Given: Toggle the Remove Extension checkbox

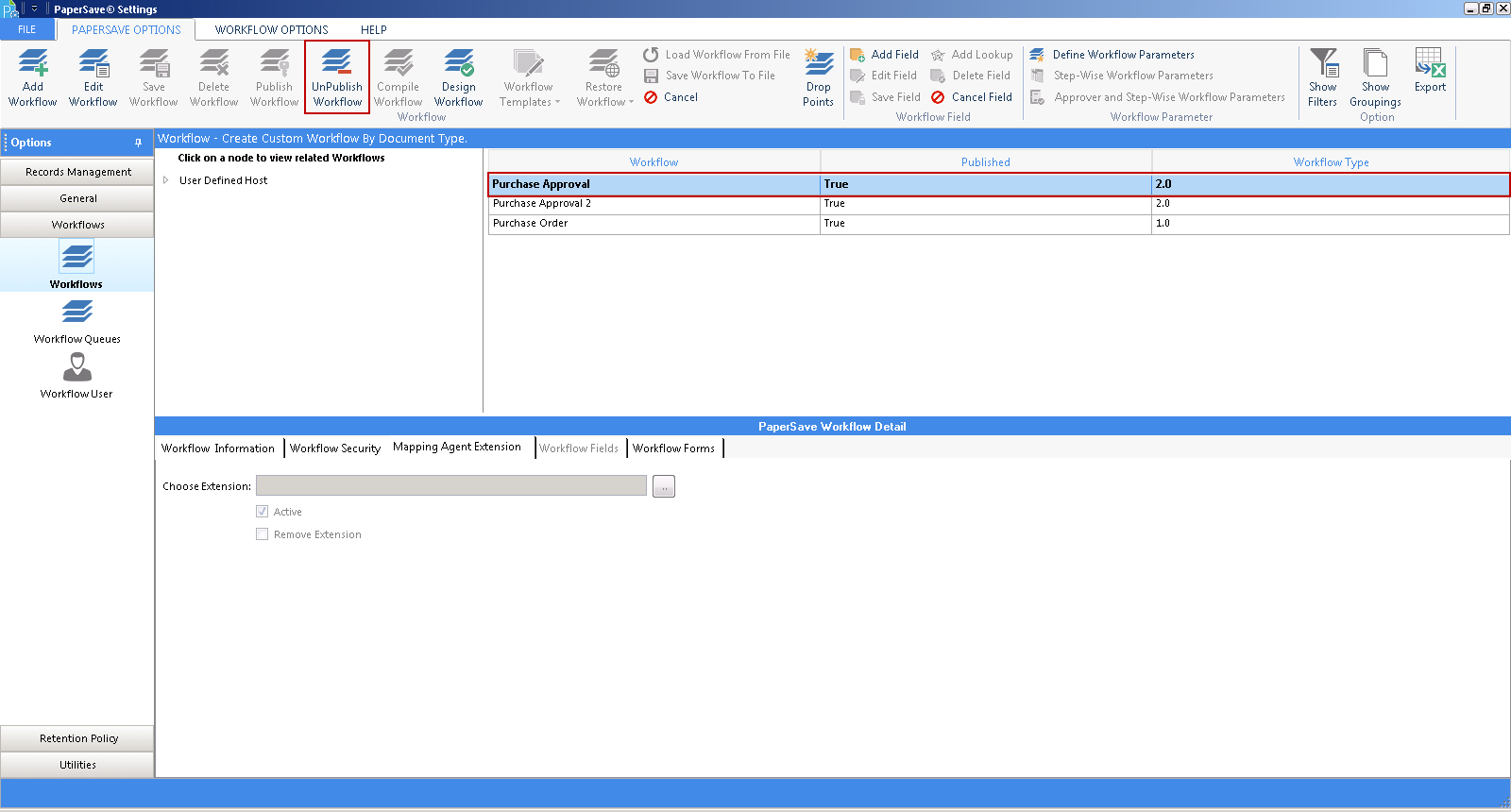Looking at the screenshot, I should (262, 534).
